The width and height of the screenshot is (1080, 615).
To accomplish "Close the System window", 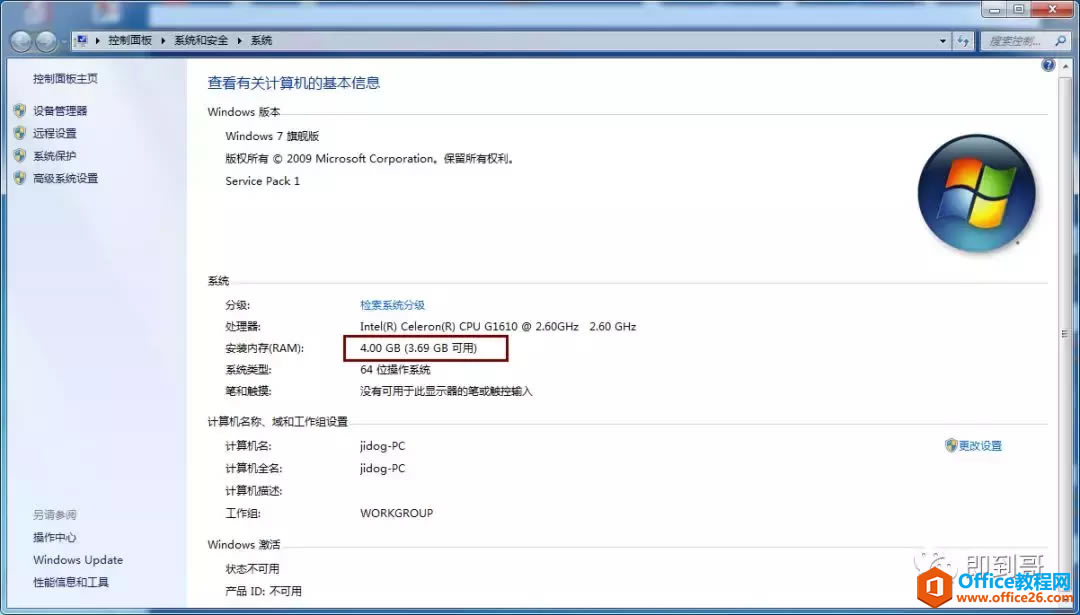I will [1051, 9].
